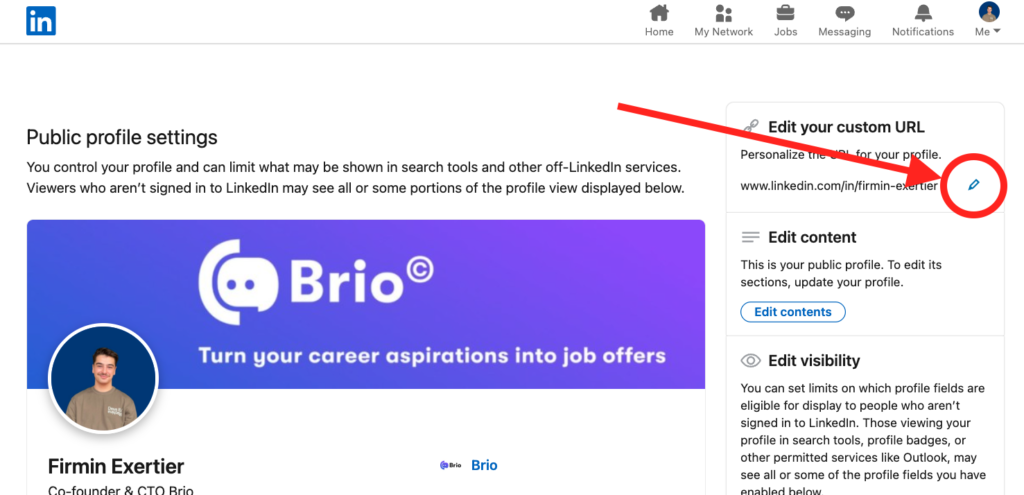1024x495 pixels.
Task: Open the Messaging chat icon
Action: (x=844, y=14)
